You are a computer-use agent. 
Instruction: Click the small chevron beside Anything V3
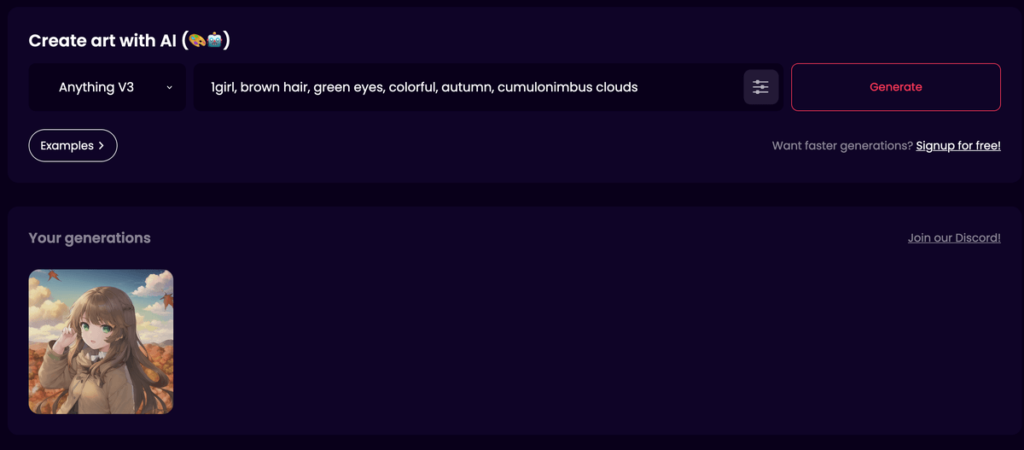coord(169,88)
